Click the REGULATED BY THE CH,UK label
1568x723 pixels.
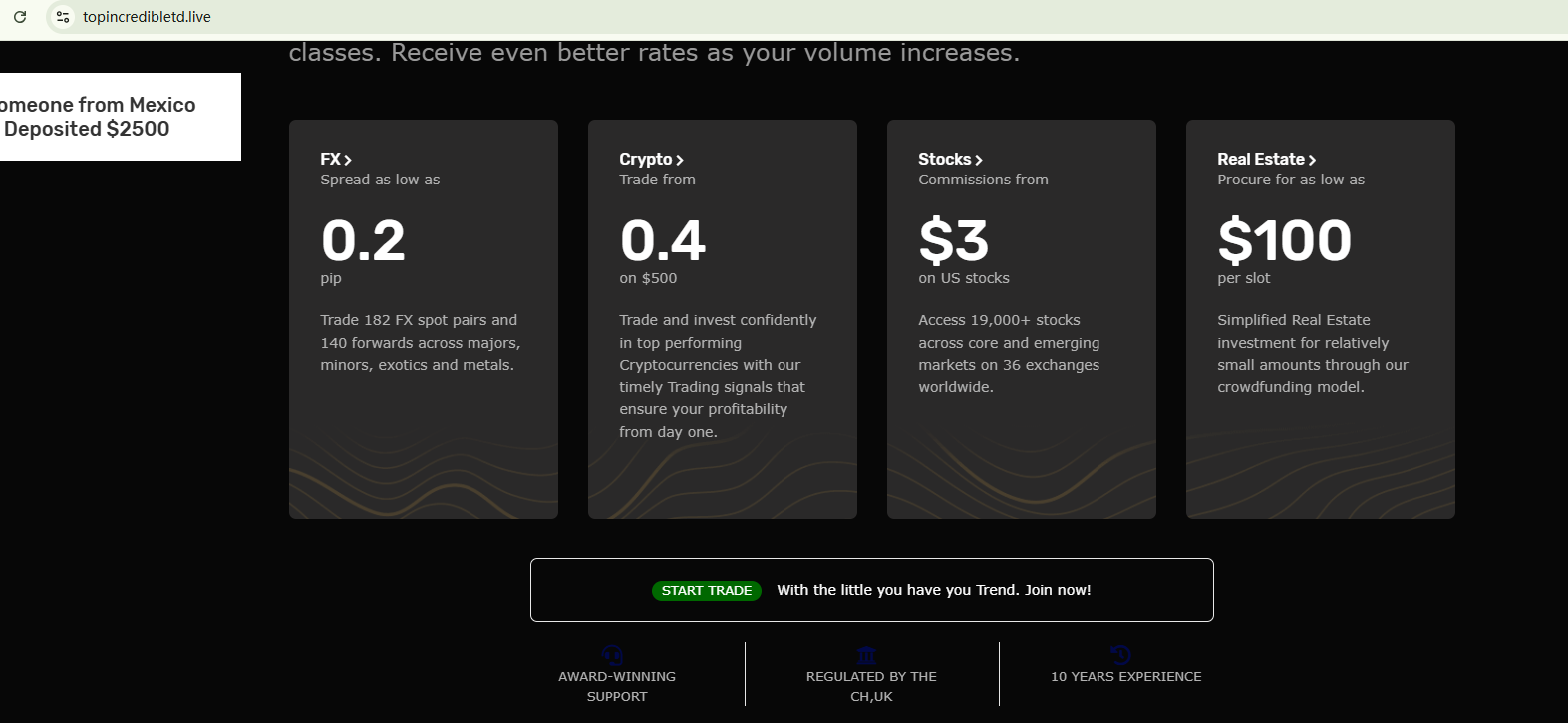[x=871, y=686]
